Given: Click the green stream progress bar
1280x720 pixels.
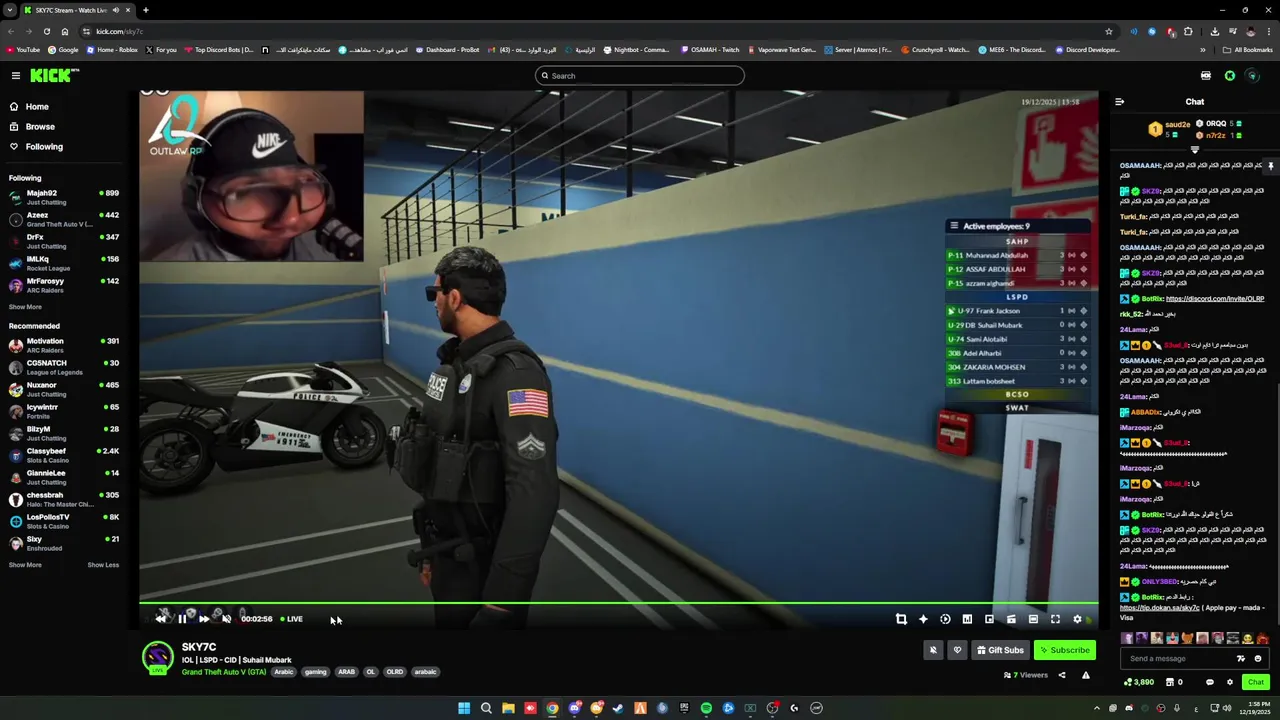Looking at the screenshot, I should pos(618,603).
